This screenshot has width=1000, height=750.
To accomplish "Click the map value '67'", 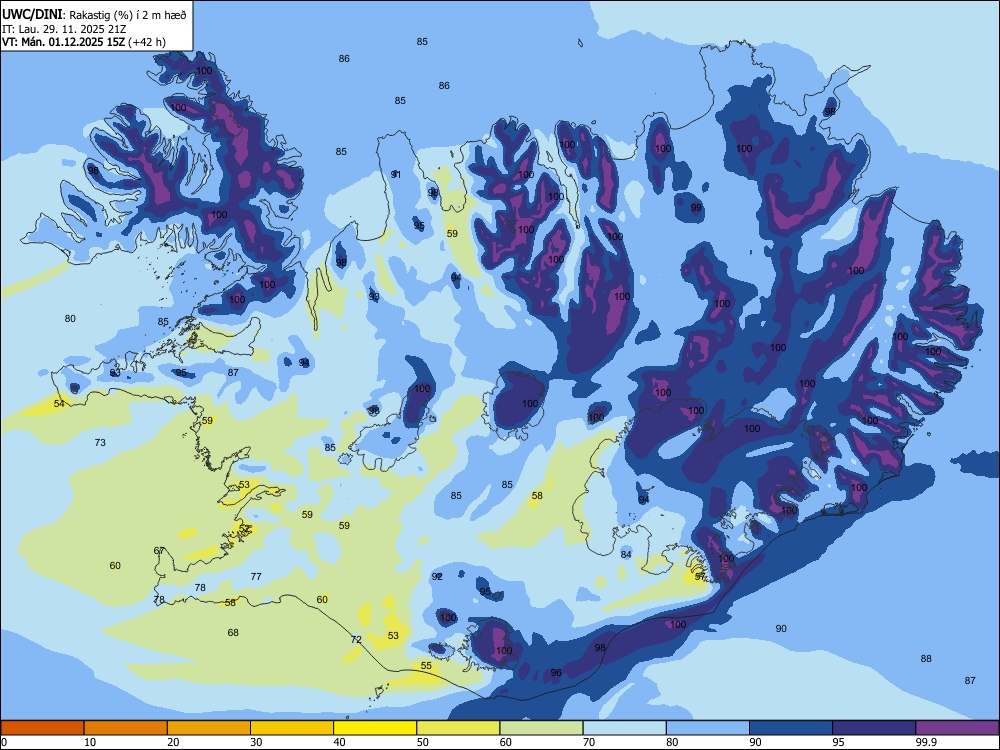I will (x=159, y=551).
